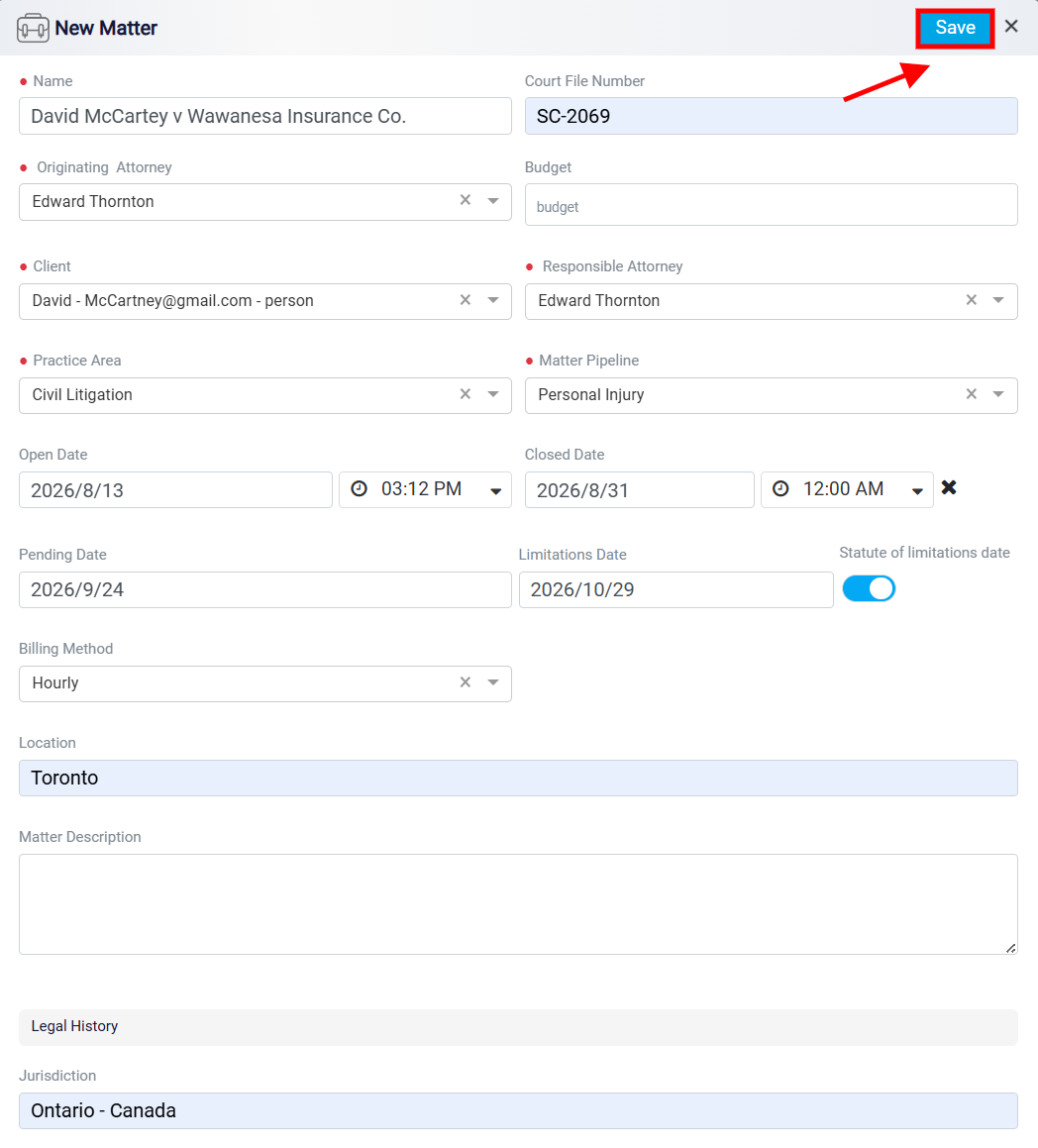The height and width of the screenshot is (1148, 1038).
Task: Click the briefcase icon beside New Matter
Action: click(x=33, y=28)
